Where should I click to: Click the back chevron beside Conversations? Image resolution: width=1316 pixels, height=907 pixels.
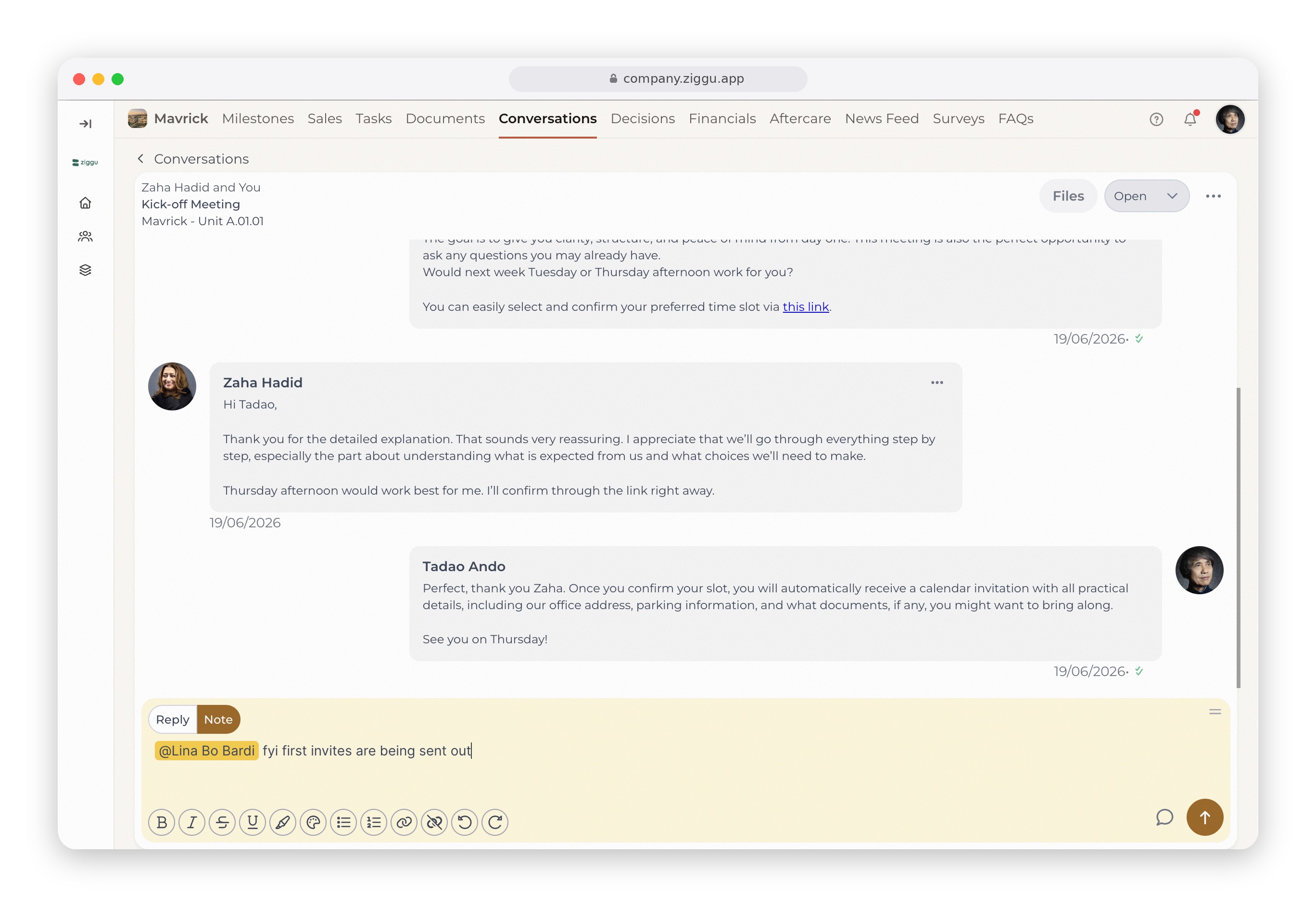pyautogui.click(x=140, y=159)
